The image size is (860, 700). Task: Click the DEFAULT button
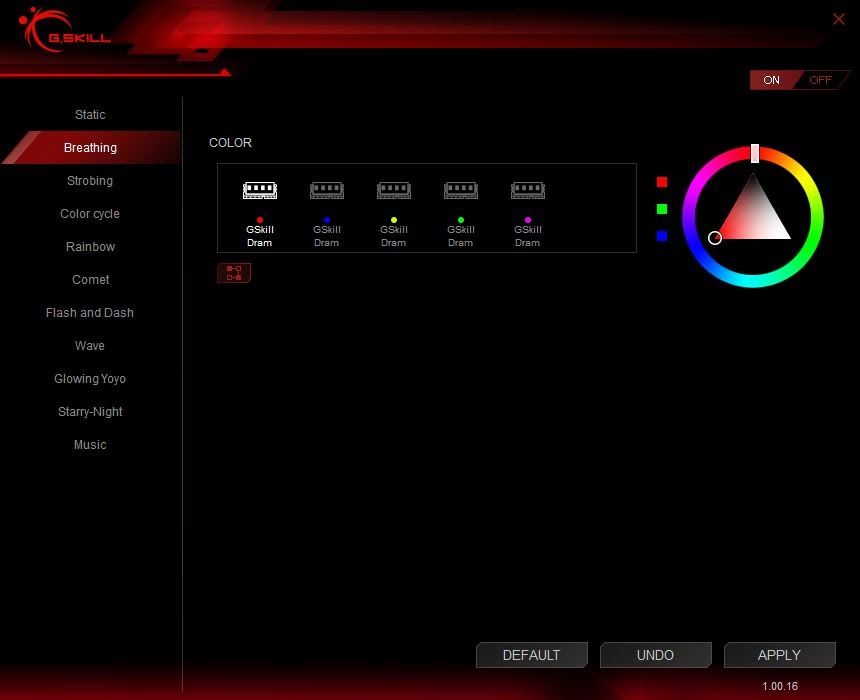531,655
